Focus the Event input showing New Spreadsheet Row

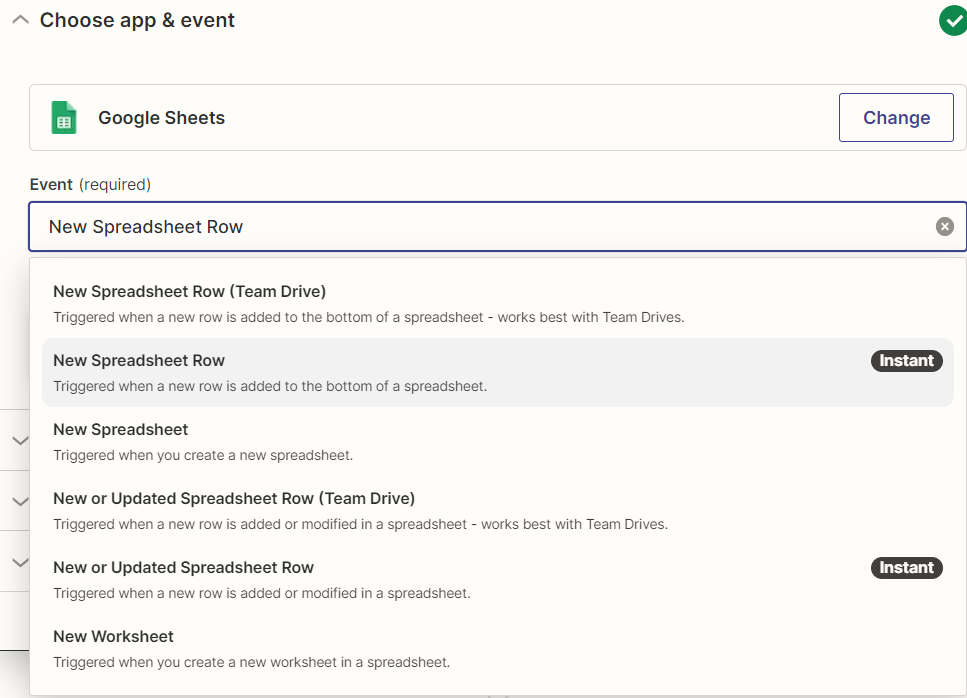[x=497, y=226]
